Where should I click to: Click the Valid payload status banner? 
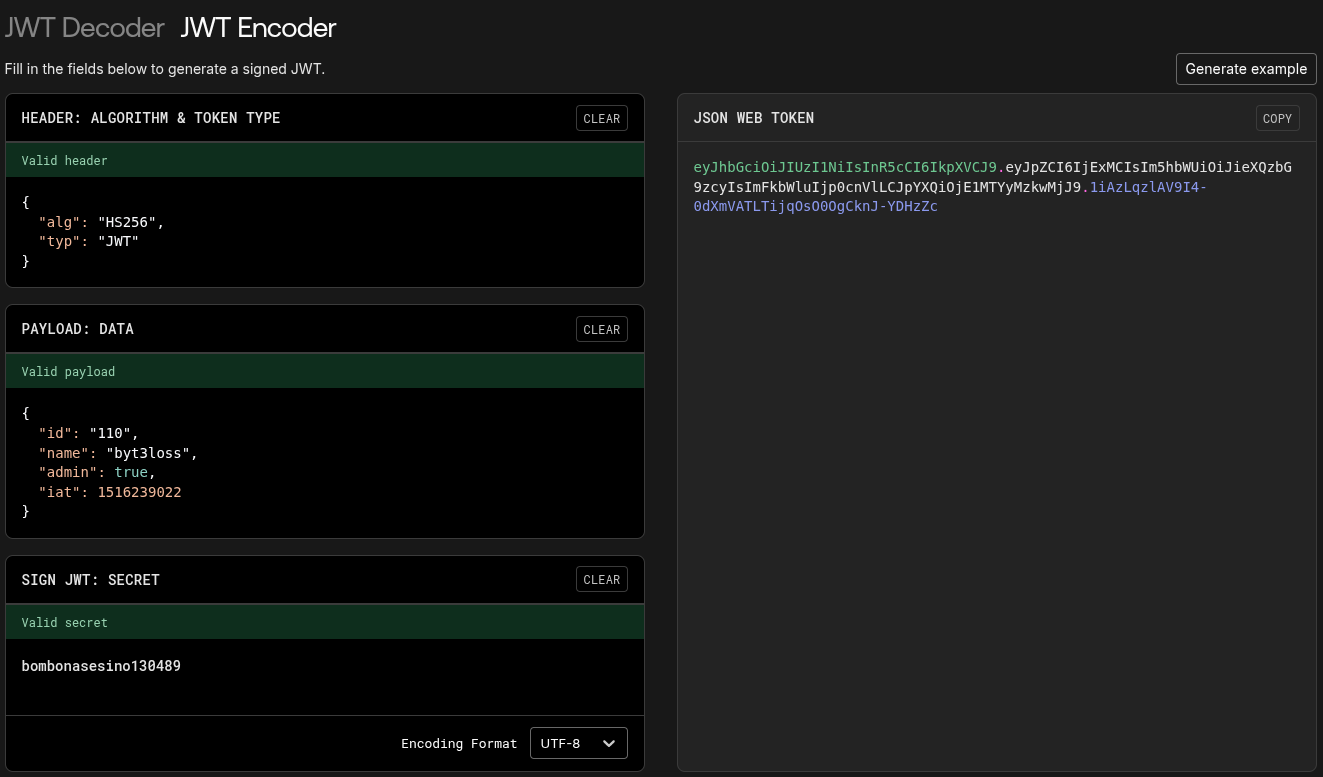point(324,371)
